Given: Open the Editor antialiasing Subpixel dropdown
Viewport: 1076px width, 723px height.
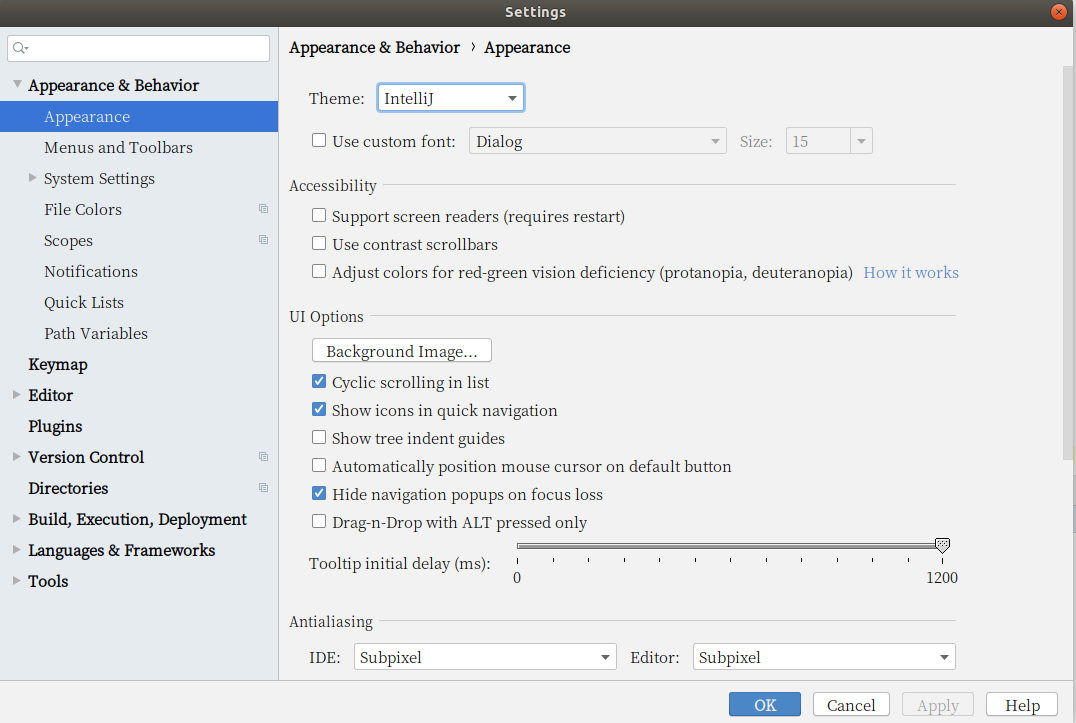Looking at the screenshot, I should tap(824, 657).
